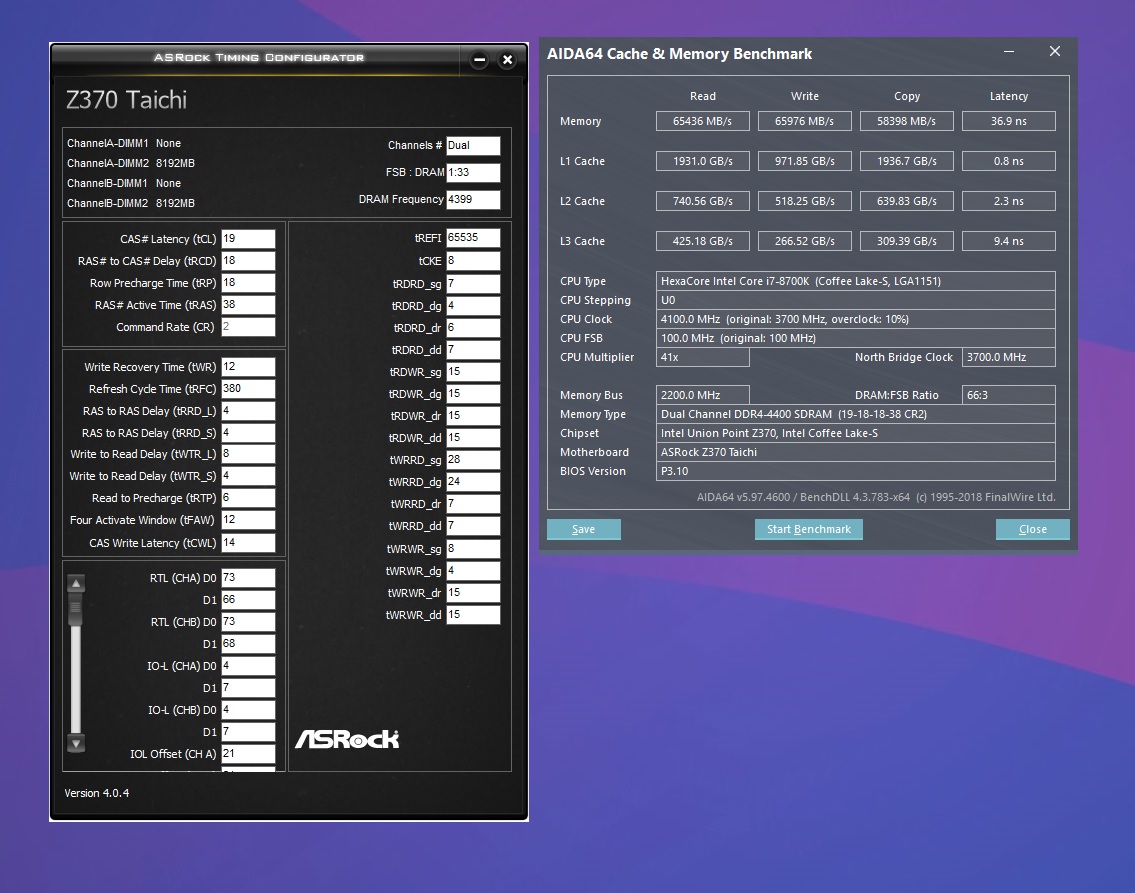This screenshot has height=893, width=1135.
Task: Click the IO-L (CHA) D0 field
Action: tap(248, 666)
